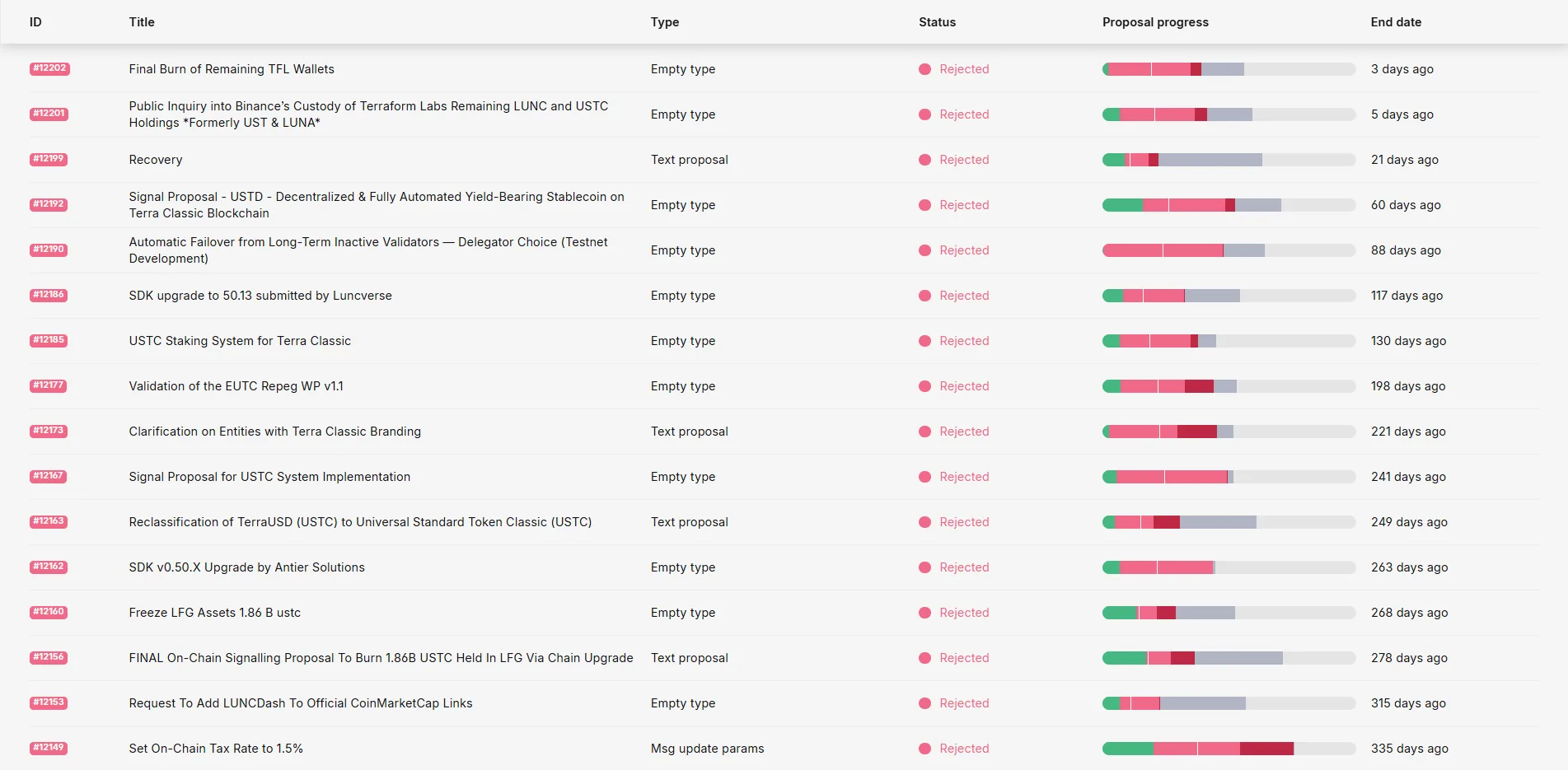The image size is (1568, 770).
Task: Click the progress bar of SDK upgrade to 50.13
Action: 1229,296
